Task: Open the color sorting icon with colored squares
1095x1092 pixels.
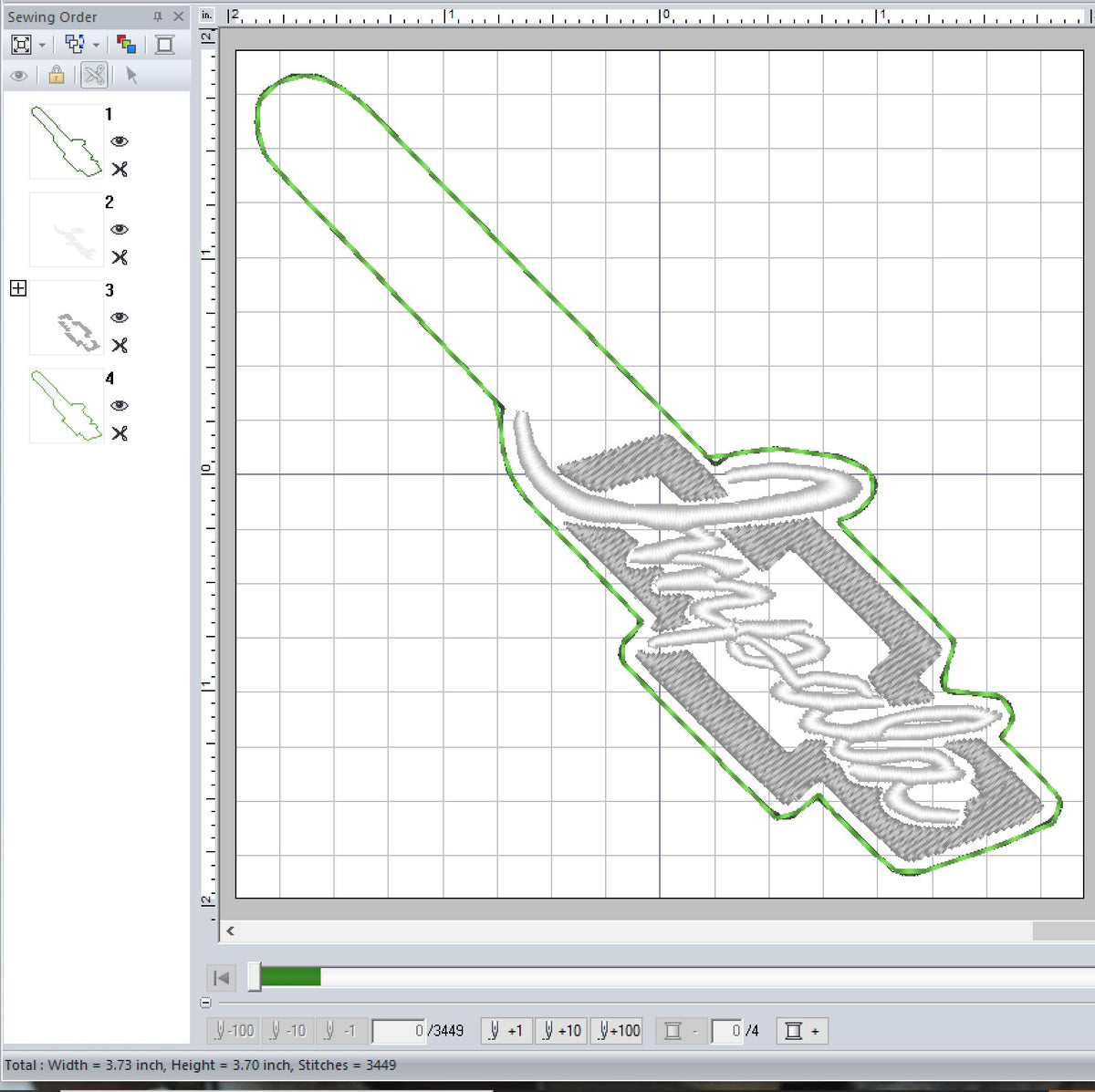Action: click(127, 44)
